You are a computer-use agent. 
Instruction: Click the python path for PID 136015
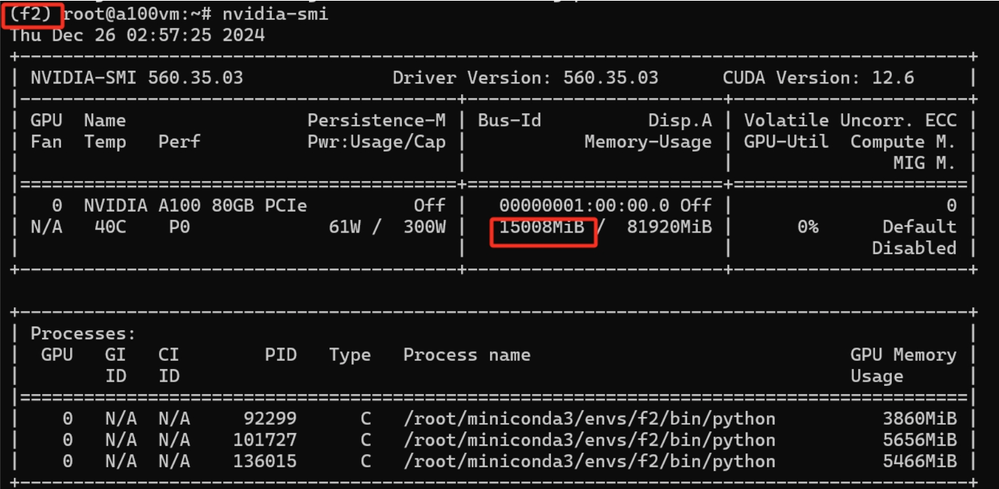(x=590, y=461)
